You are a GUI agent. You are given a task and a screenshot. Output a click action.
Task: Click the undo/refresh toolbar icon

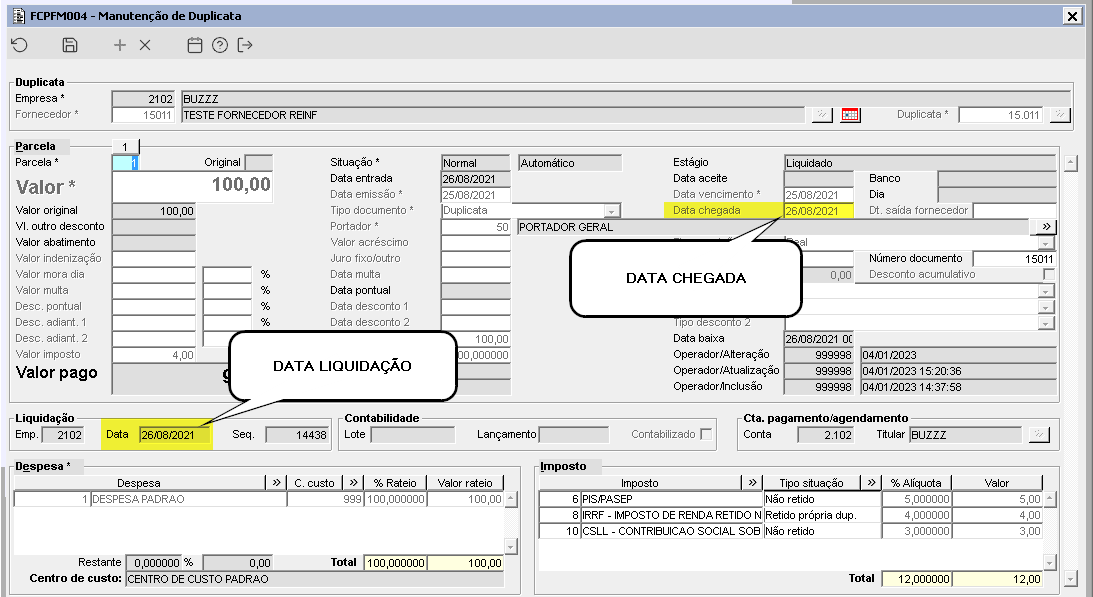pos(20,45)
